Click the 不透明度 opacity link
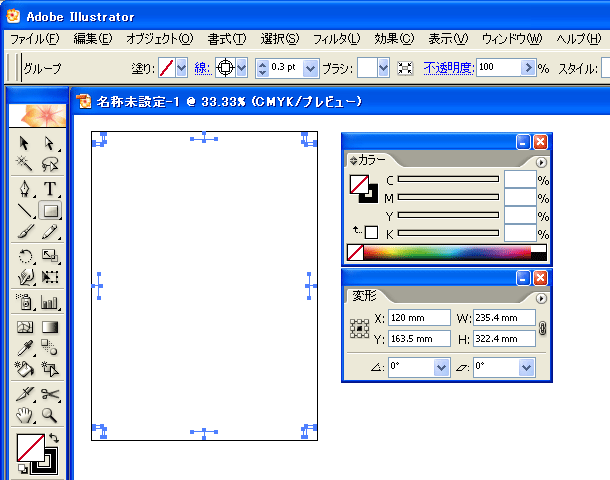 (449, 68)
